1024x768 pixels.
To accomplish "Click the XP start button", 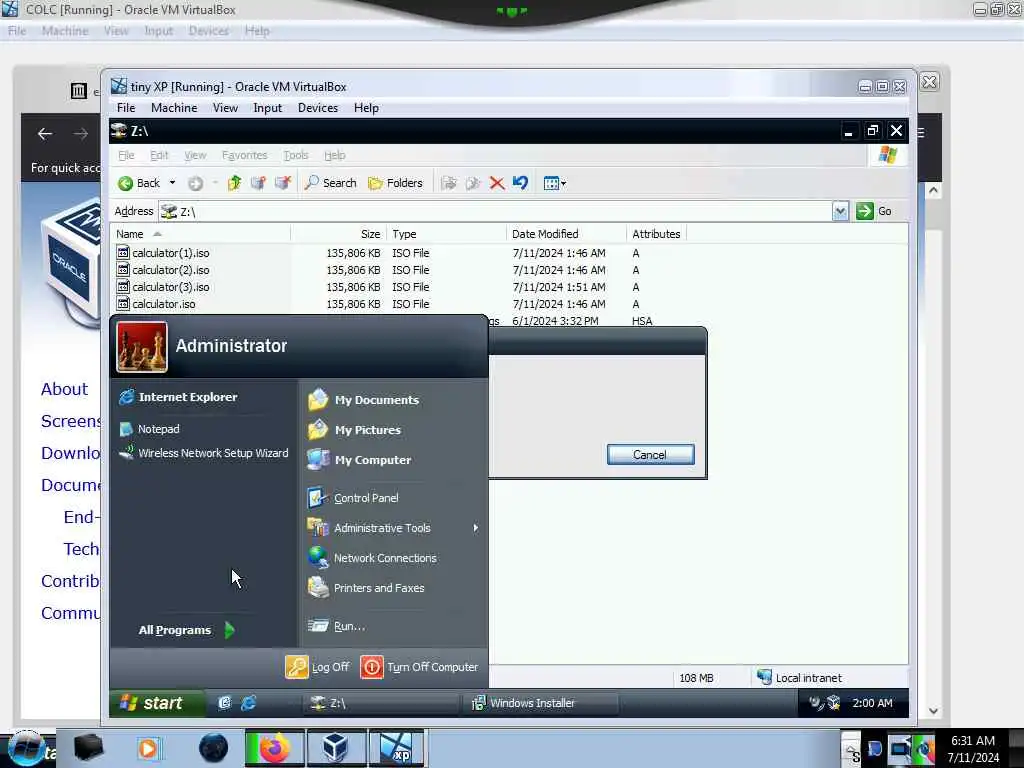I will [x=157, y=703].
